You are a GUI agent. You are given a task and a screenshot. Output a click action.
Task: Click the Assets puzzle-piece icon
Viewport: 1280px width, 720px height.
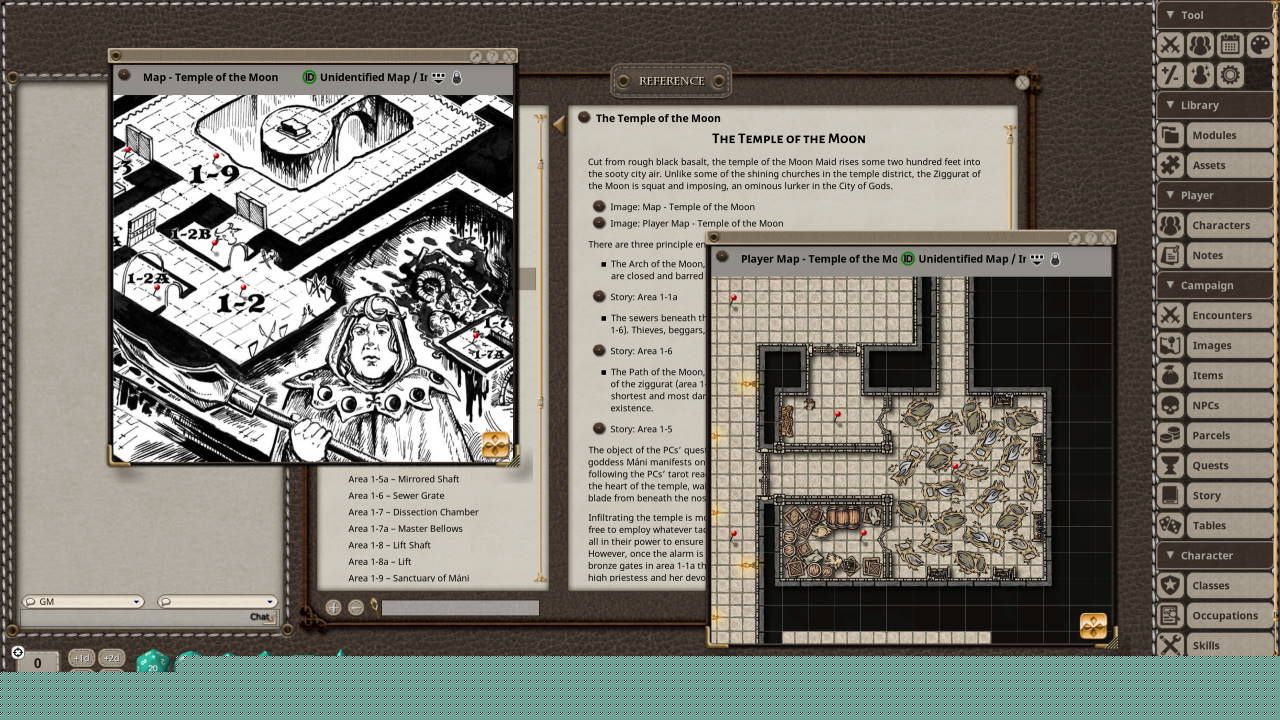1170,165
